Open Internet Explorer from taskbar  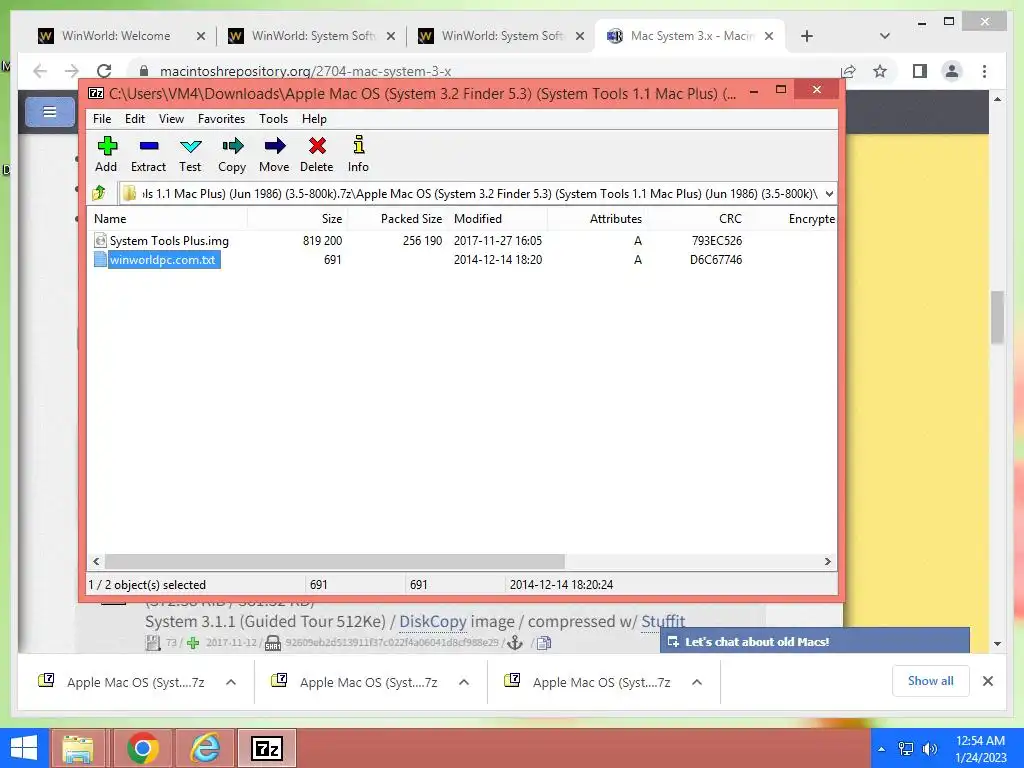(205, 748)
